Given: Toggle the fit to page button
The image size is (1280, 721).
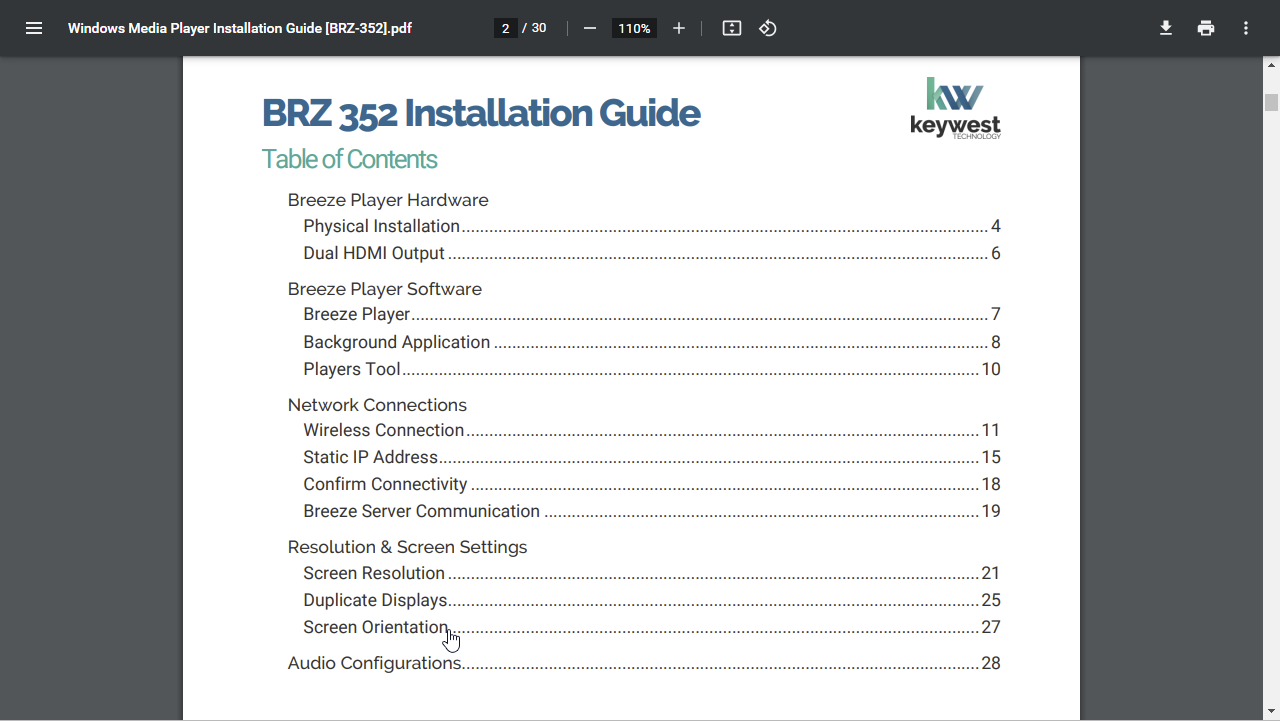Looking at the screenshot, I should coord(732,28).
